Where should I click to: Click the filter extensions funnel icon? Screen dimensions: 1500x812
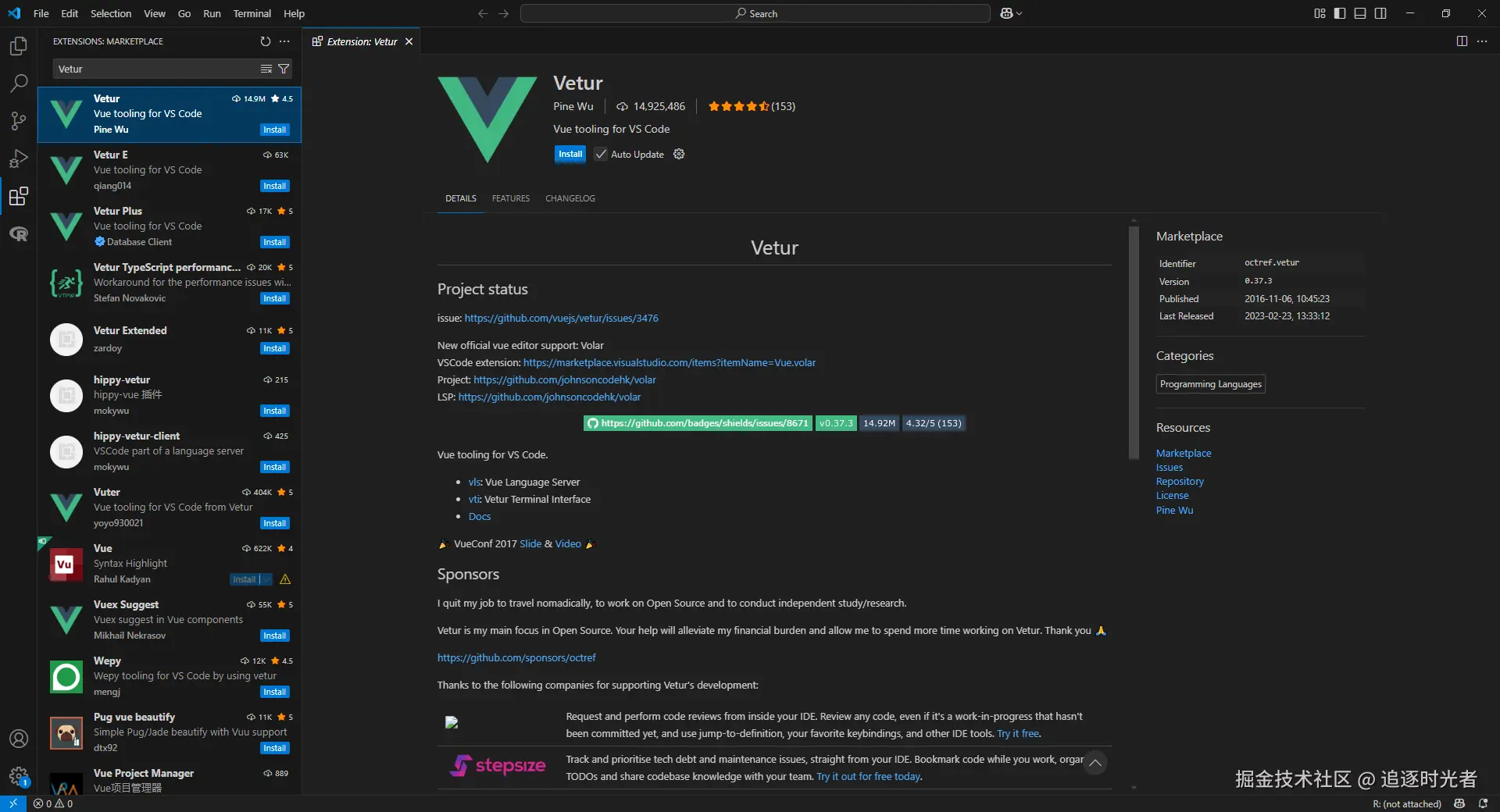point(284,69)
